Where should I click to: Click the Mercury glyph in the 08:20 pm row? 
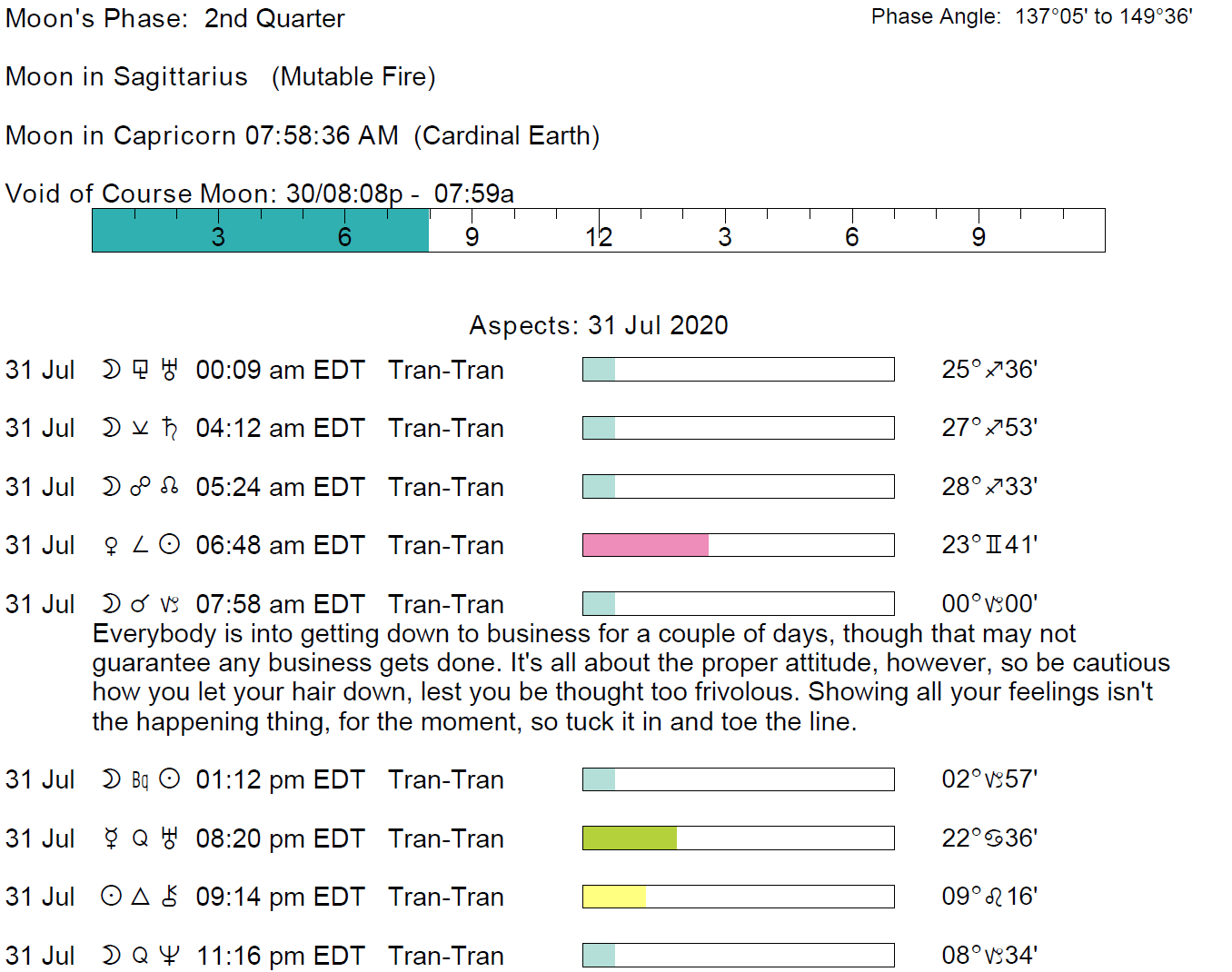(111, 838)
